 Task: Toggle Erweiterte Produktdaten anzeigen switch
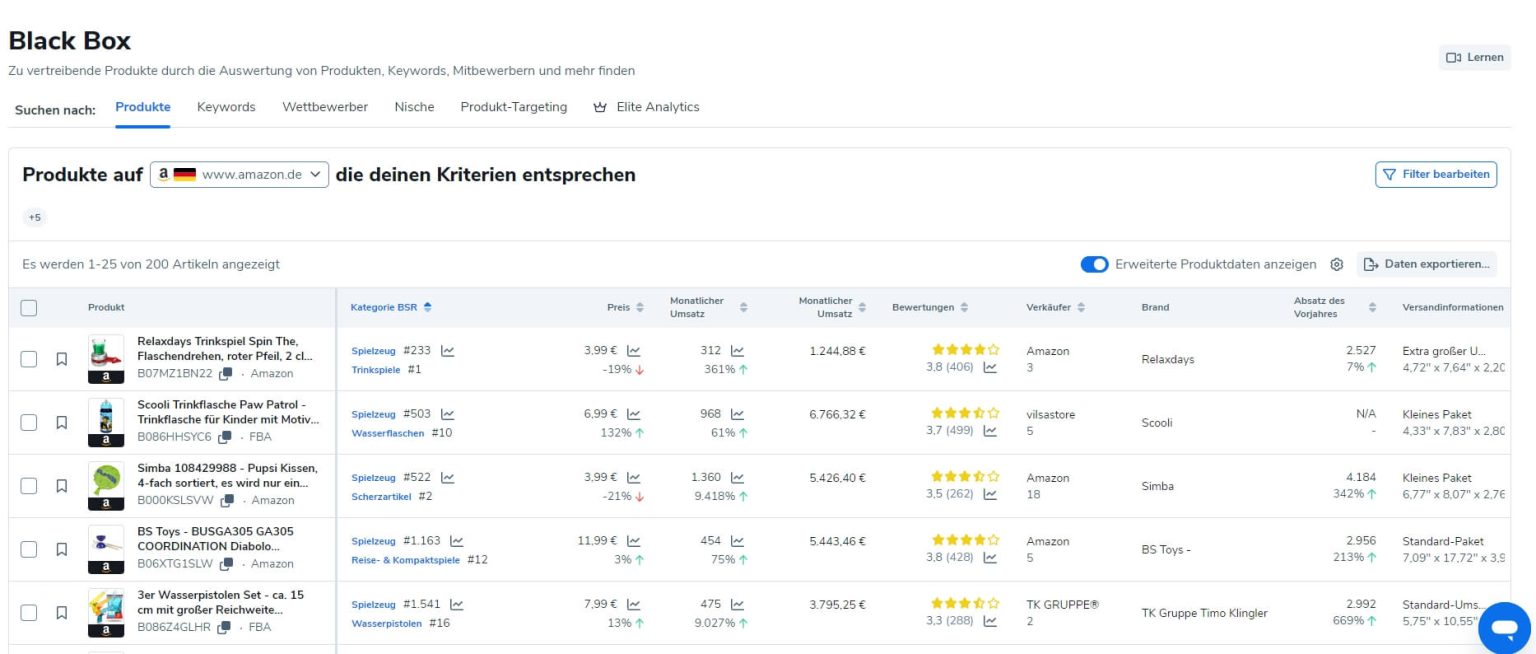pyautogui.click(x=1094, y=265)
